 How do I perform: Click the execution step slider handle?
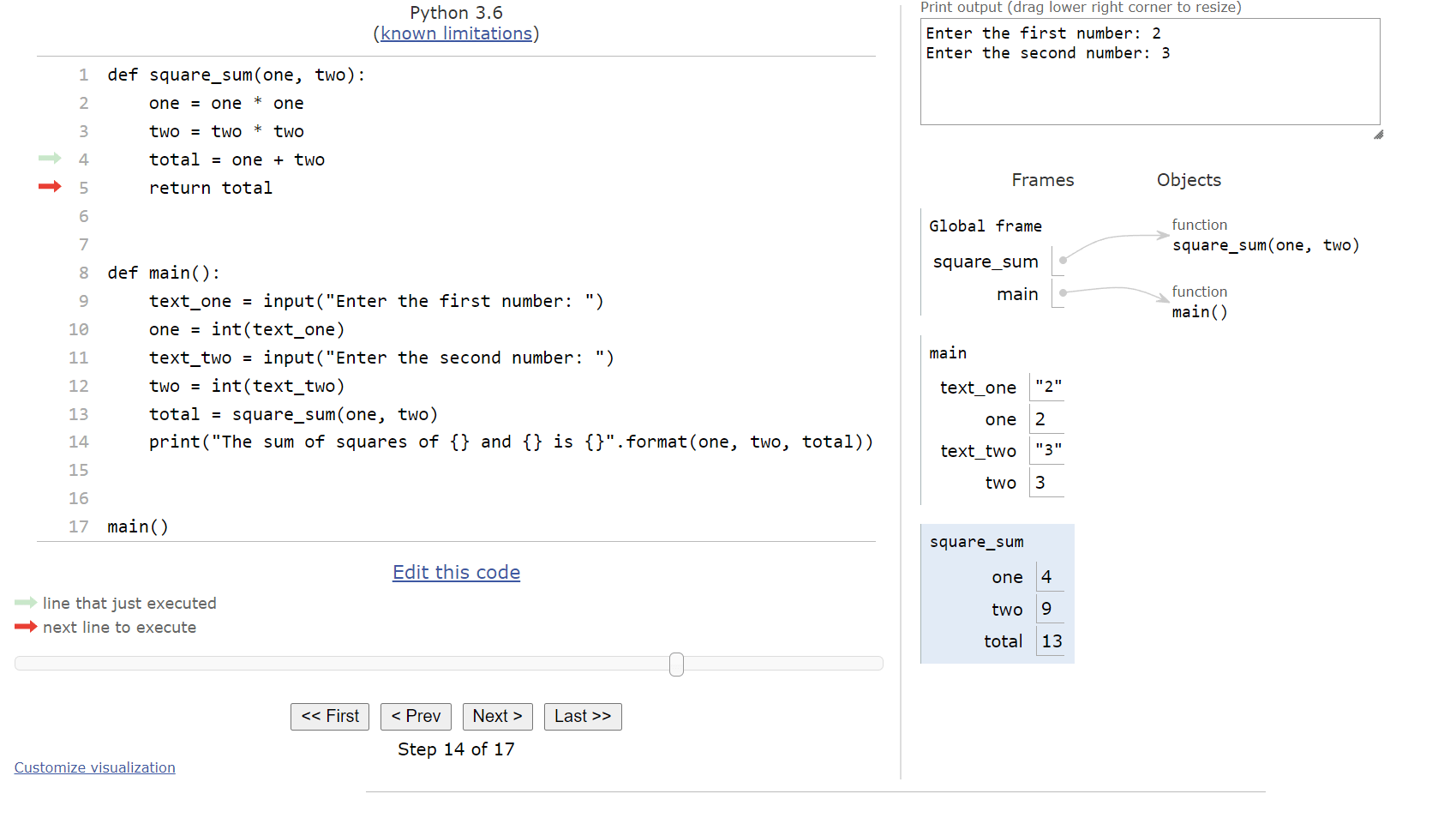click(677, 664)
